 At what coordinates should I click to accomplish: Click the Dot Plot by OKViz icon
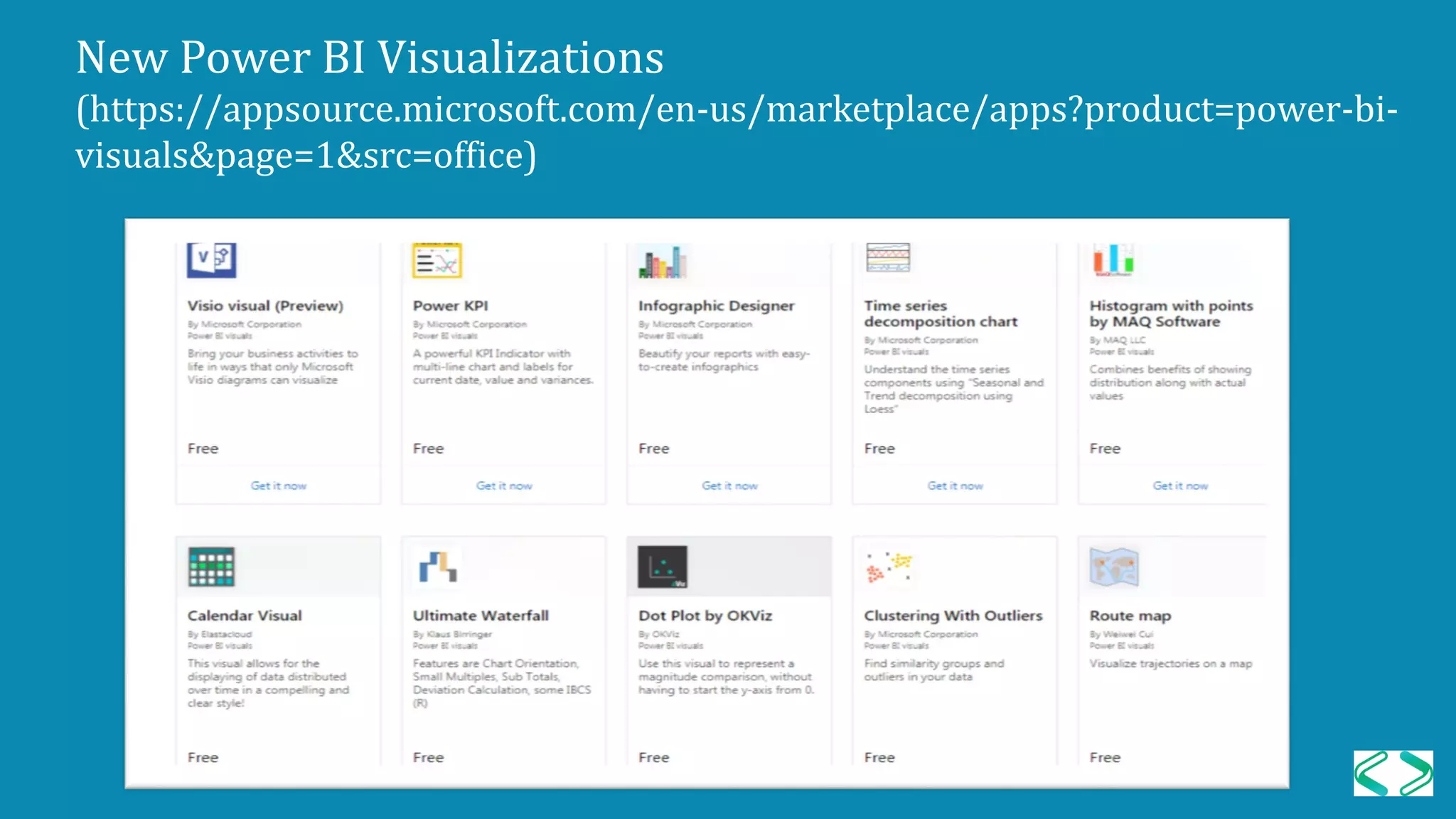(663, 567)
